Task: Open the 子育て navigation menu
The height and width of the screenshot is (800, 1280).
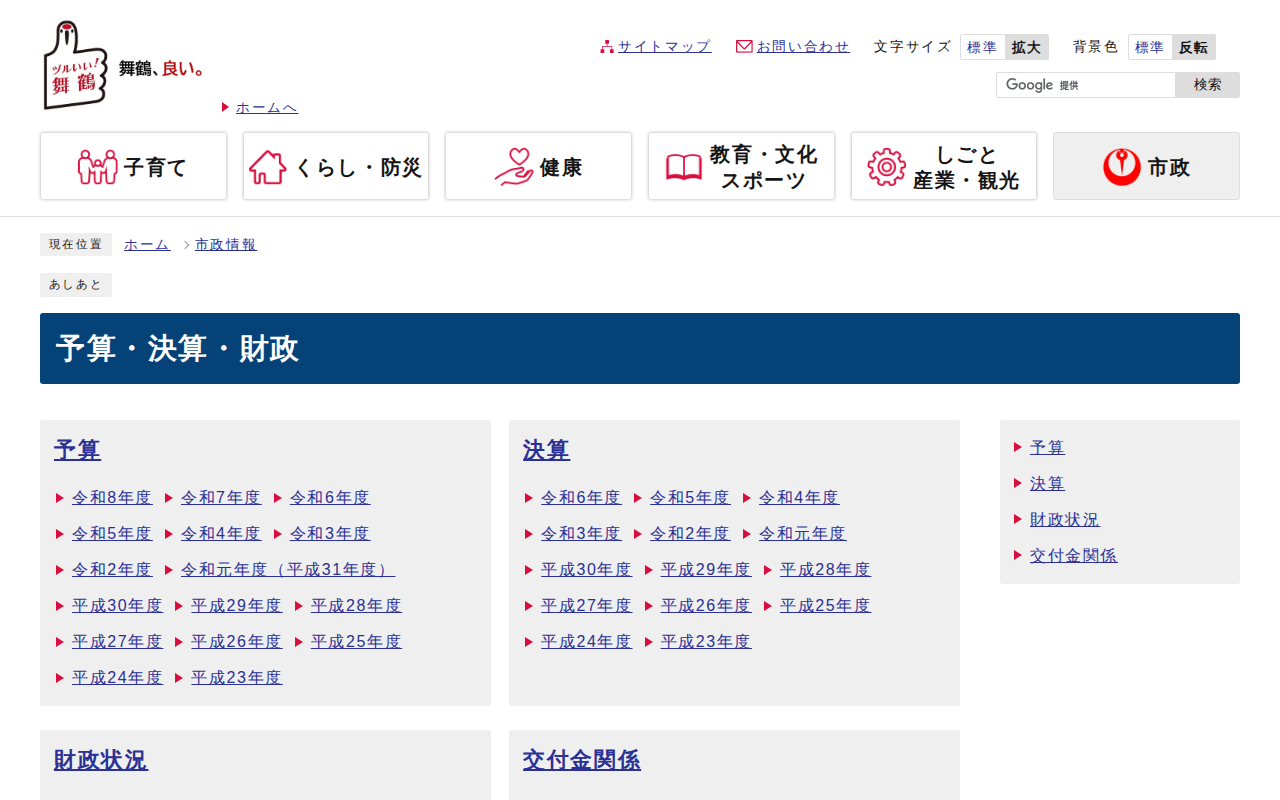Action: coord(133,166)
